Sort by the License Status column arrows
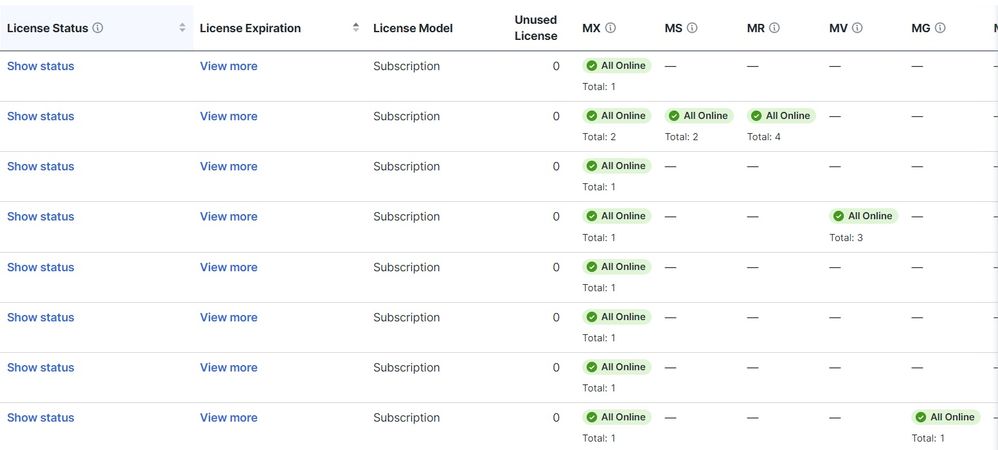The height and width of the screenshot is (450, 998). point(182,28)
